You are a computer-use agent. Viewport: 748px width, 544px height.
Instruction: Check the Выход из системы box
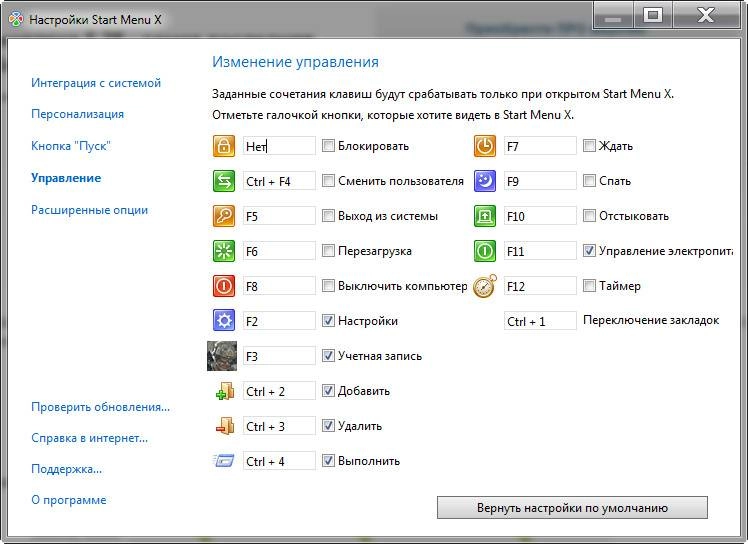point(328,216)
